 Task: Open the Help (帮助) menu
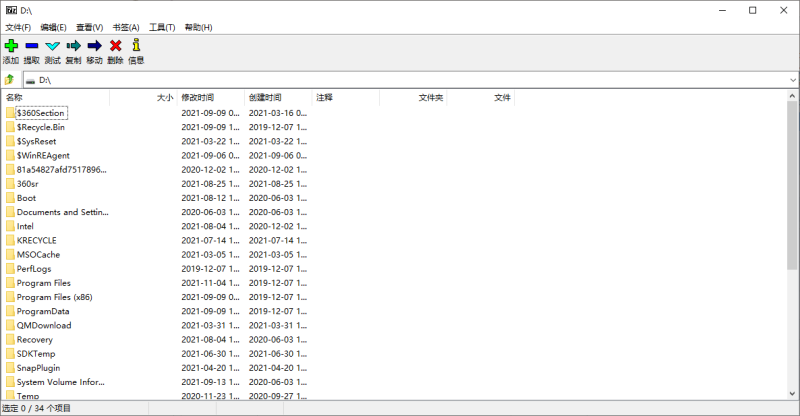198,27
